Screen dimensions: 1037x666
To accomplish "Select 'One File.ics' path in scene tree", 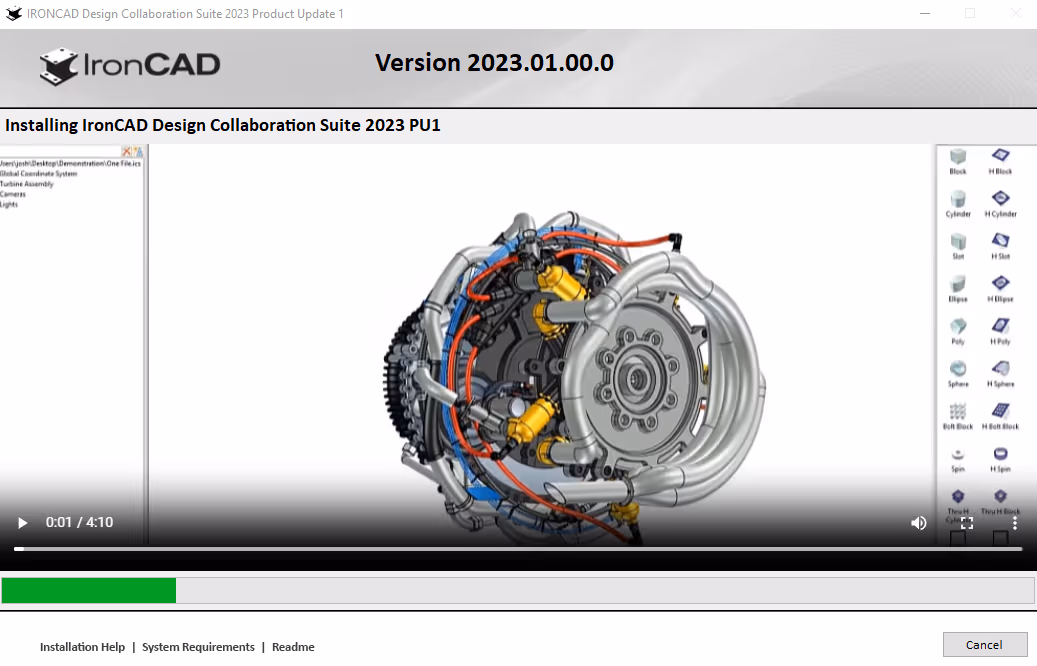I will pyautogui.click(x=70, y=163).
